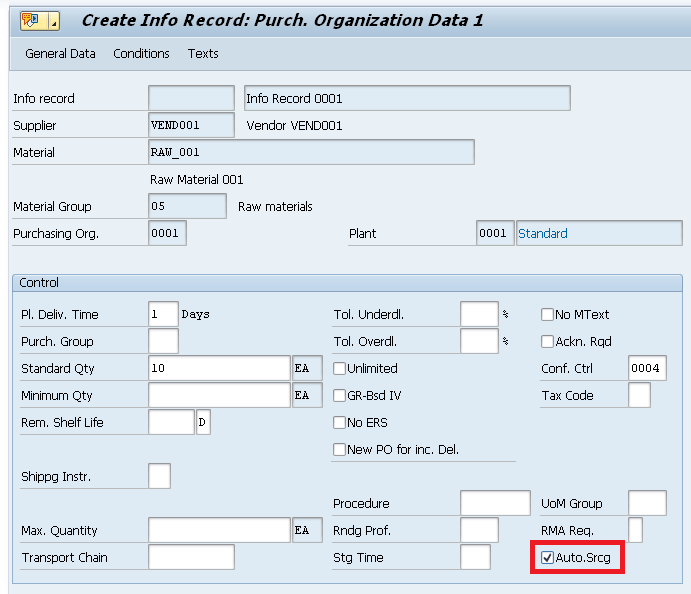This screenshot has width=691, height=594.
Task: Click the Minimum Qty field
Action: (219, 395)
